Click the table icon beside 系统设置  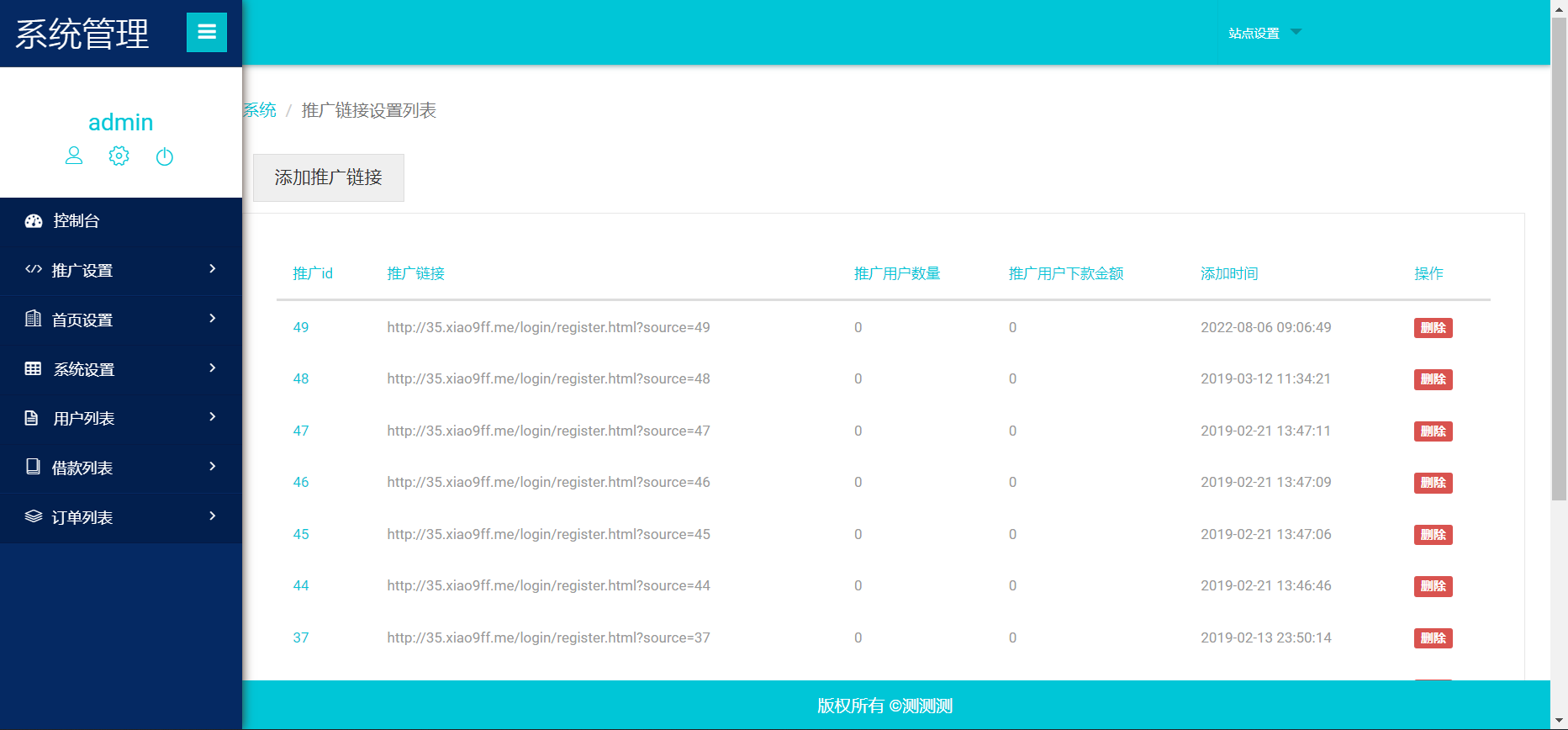coord(33,368)
